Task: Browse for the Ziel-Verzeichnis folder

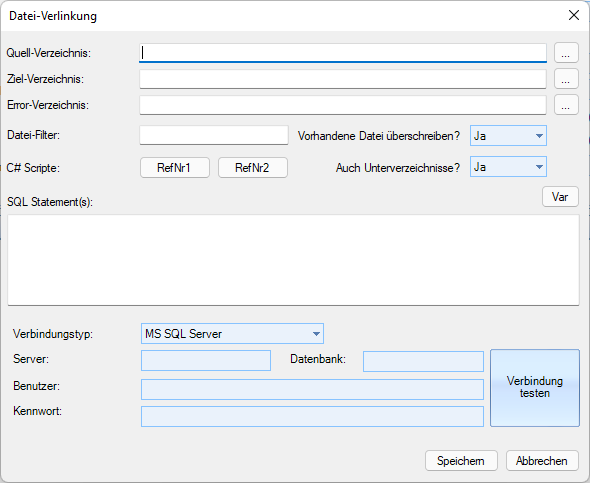Action: click(x=566, y=79)
